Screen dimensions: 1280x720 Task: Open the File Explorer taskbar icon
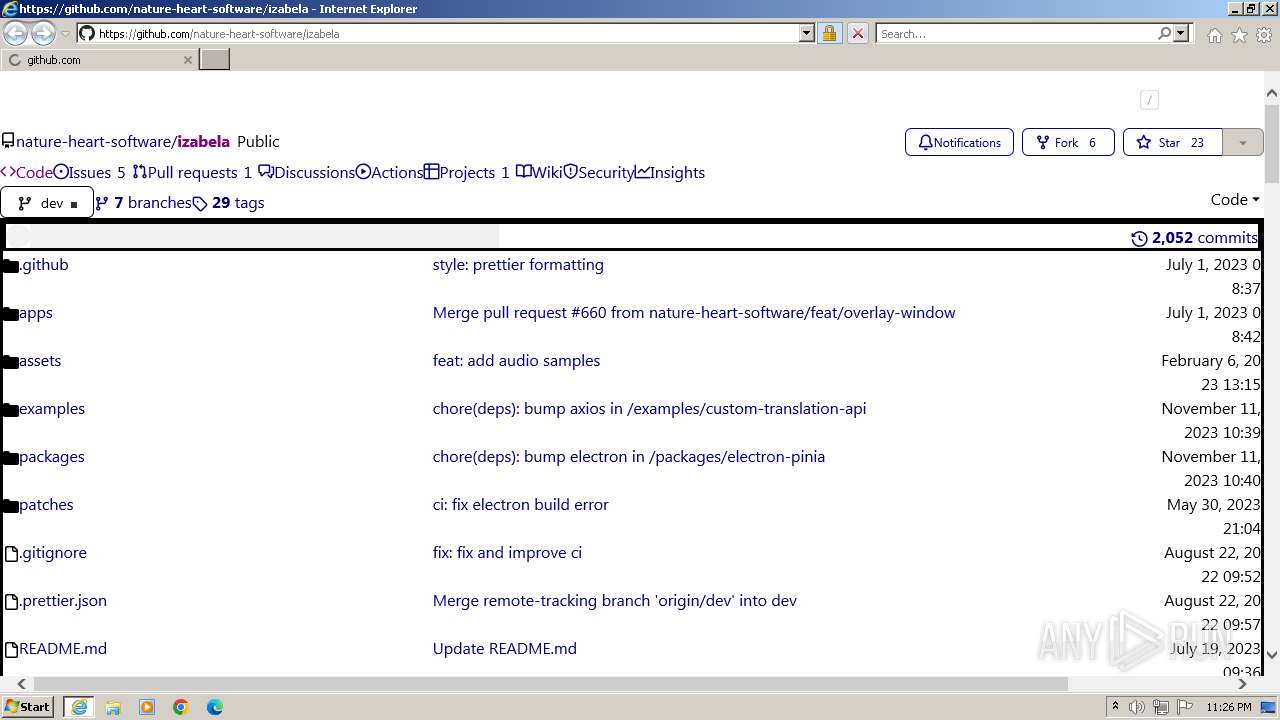tap(113, 707)
